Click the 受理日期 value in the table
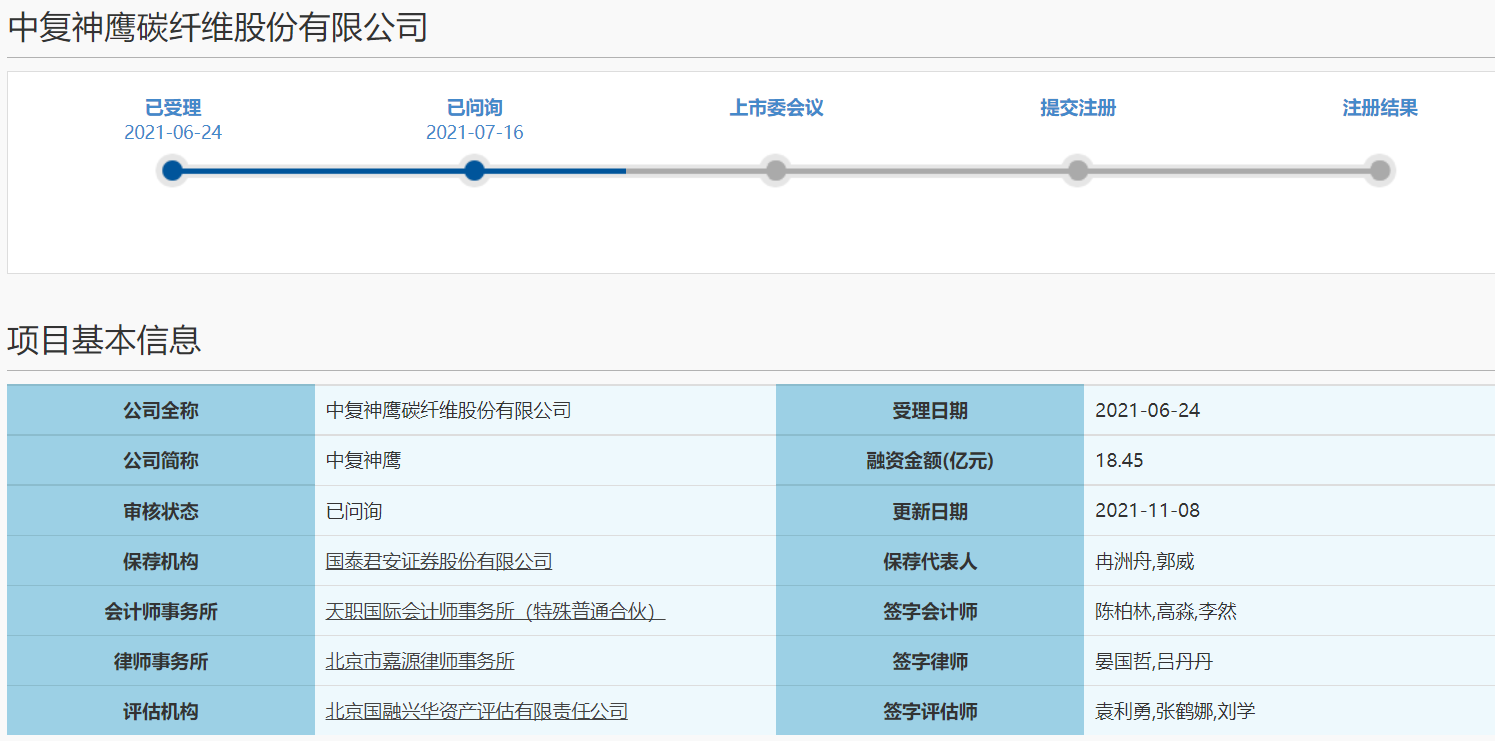Screen dimensions: 1495x741 [1147, 411]
